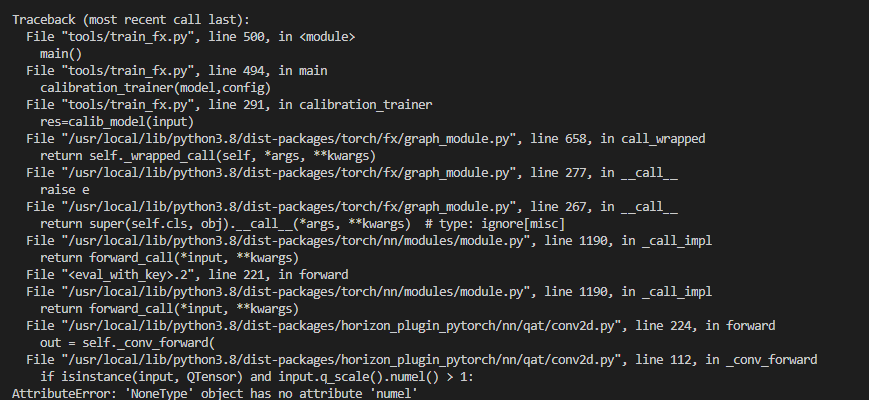
Task: Click the qat/conv2d.py line 112 file path
Action: [x=341, y=360]
